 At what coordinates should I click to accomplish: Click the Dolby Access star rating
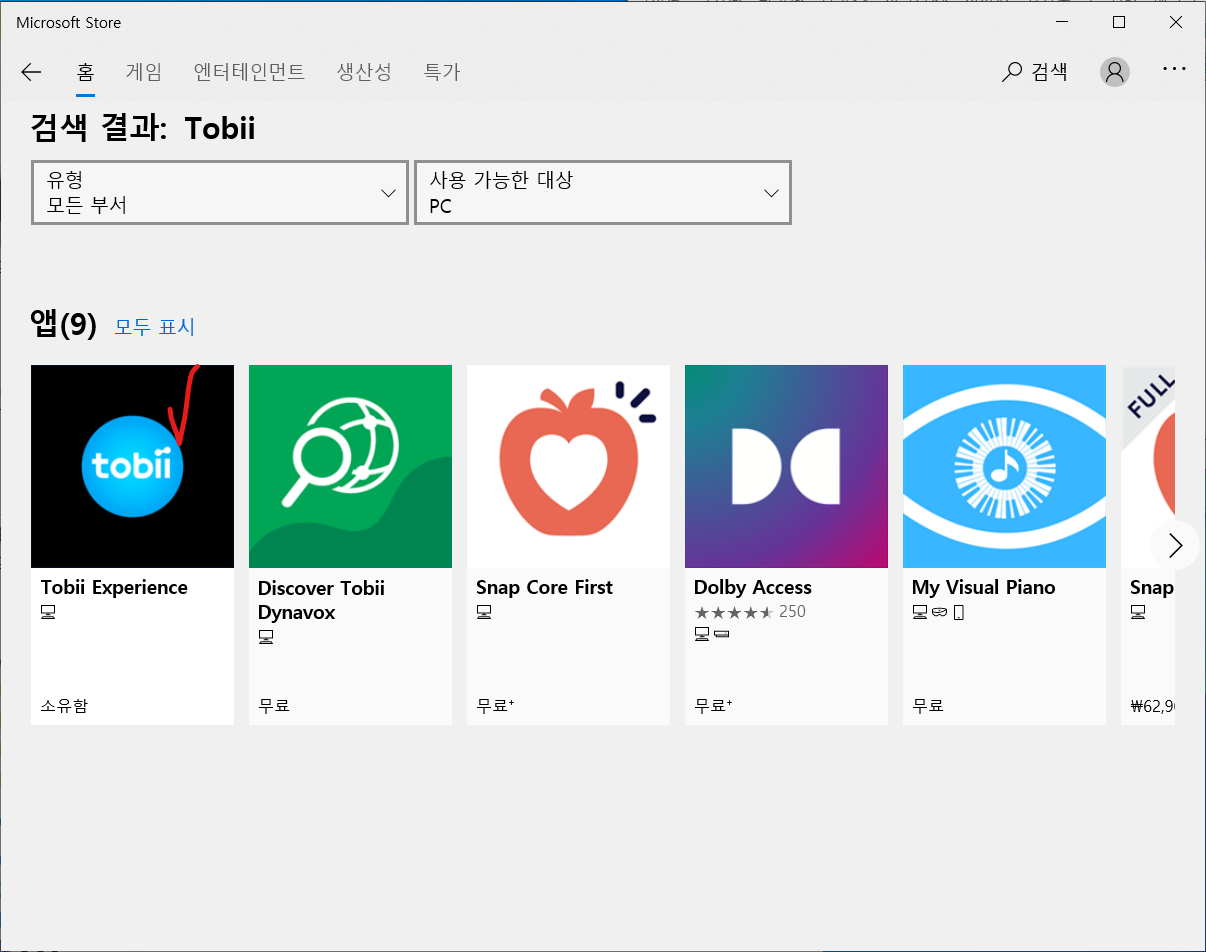point(734,612)
